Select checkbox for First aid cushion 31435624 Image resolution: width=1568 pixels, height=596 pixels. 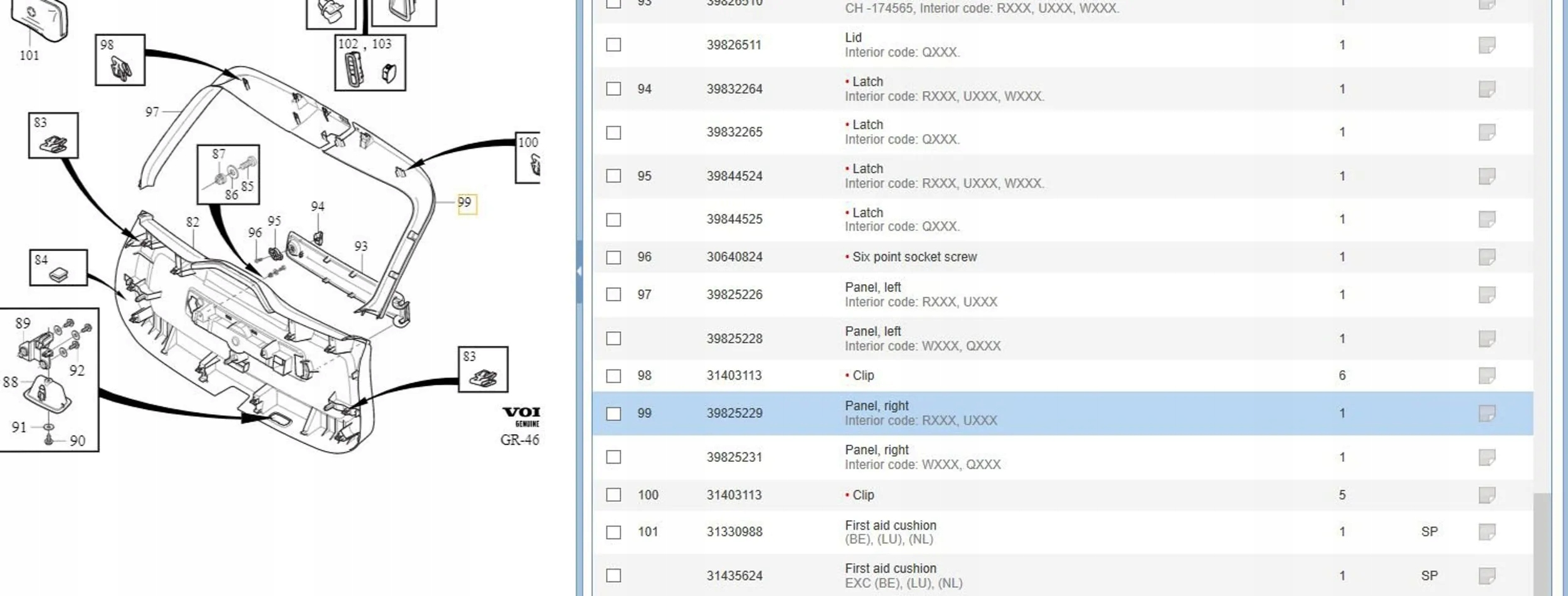click(613, 575)
